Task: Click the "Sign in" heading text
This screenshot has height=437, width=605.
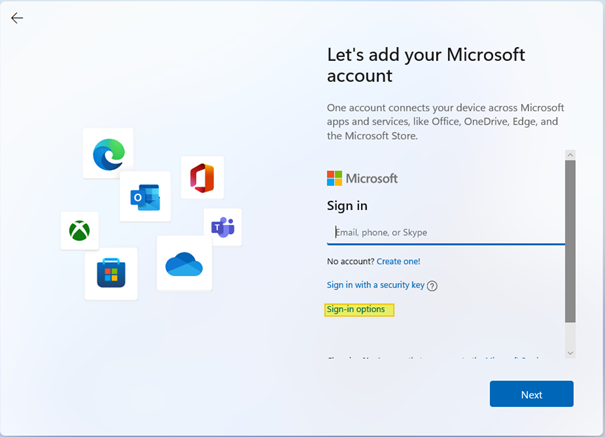Action: point(347,206)
